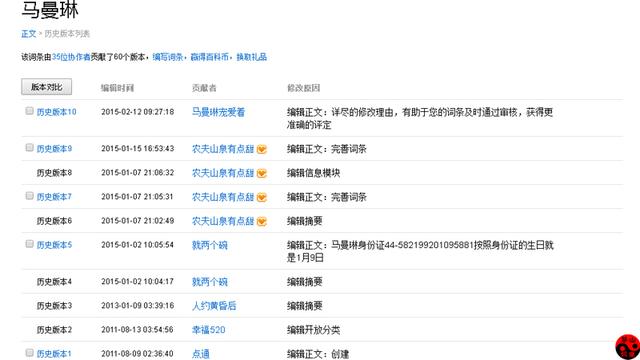
Task: Open the 历史版本9 link
Action: pos(54,149)
